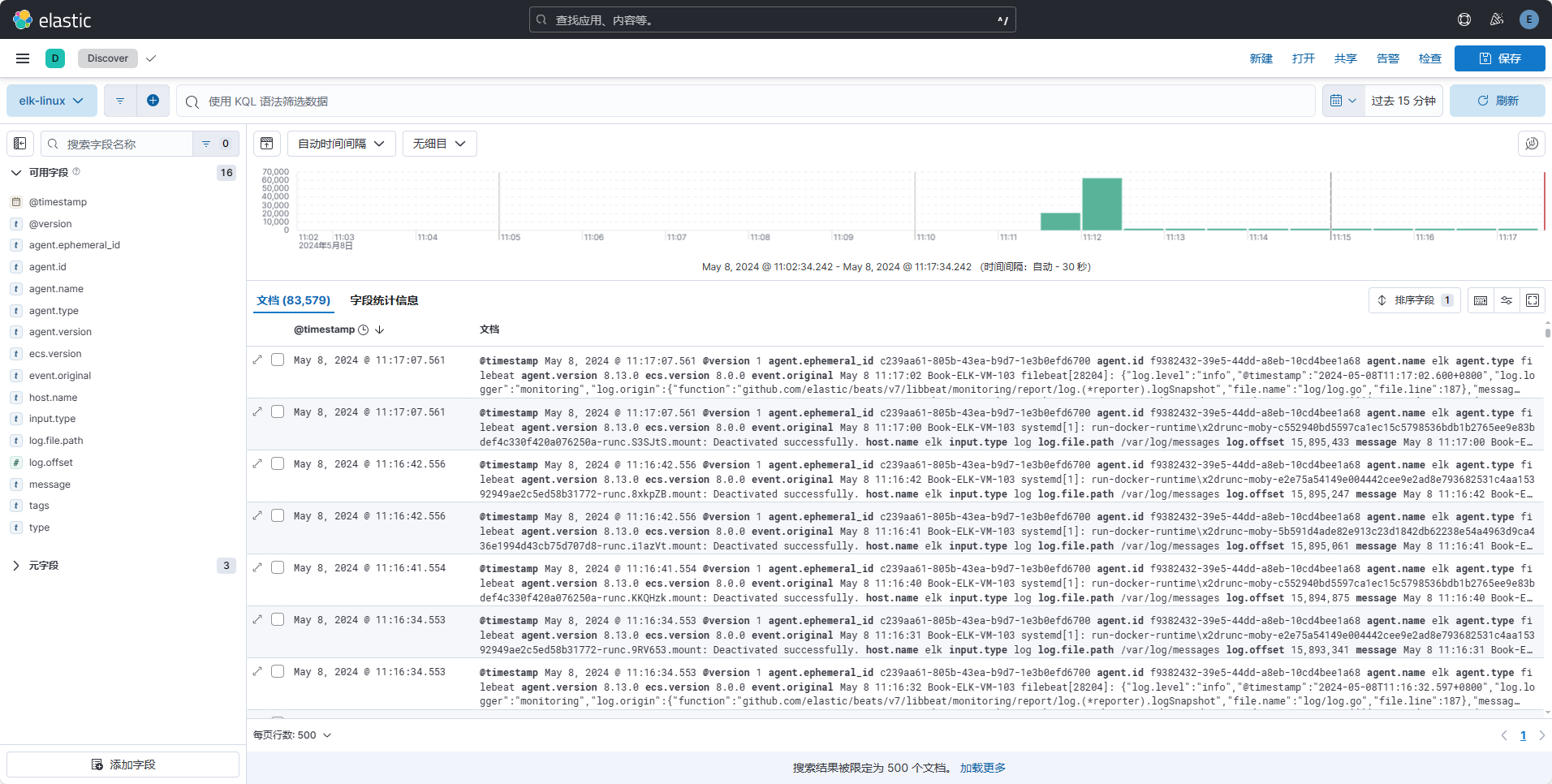1552x784 pixels.
Task: Open the help menu icon
Action: click(x=1464, y=19)
